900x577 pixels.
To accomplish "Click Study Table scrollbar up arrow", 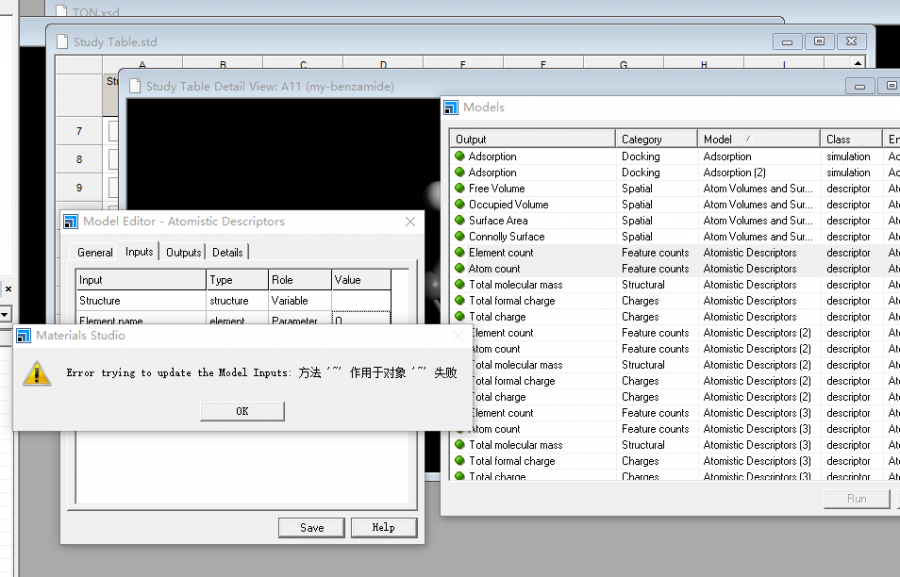I will (x=858, y=63).
